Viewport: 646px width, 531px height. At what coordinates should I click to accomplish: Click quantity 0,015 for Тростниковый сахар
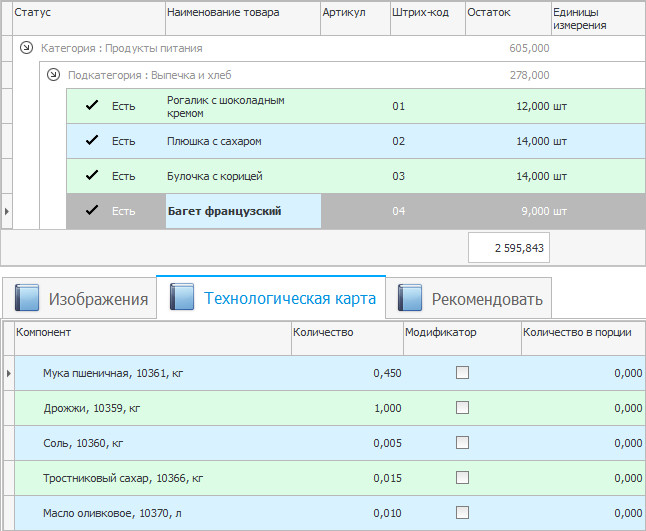click(387, 478)
